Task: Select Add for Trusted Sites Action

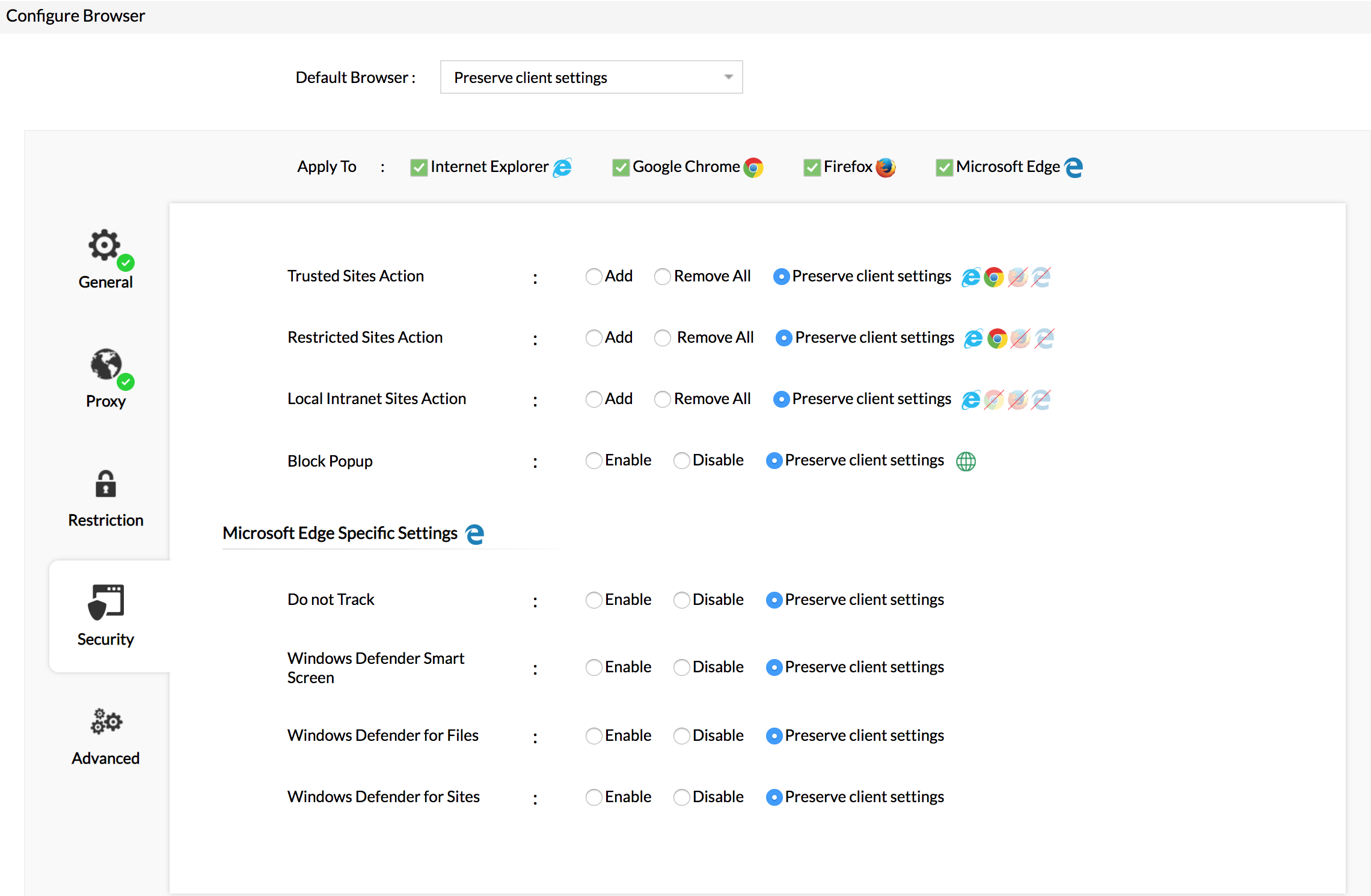Action: click(593, 277)
